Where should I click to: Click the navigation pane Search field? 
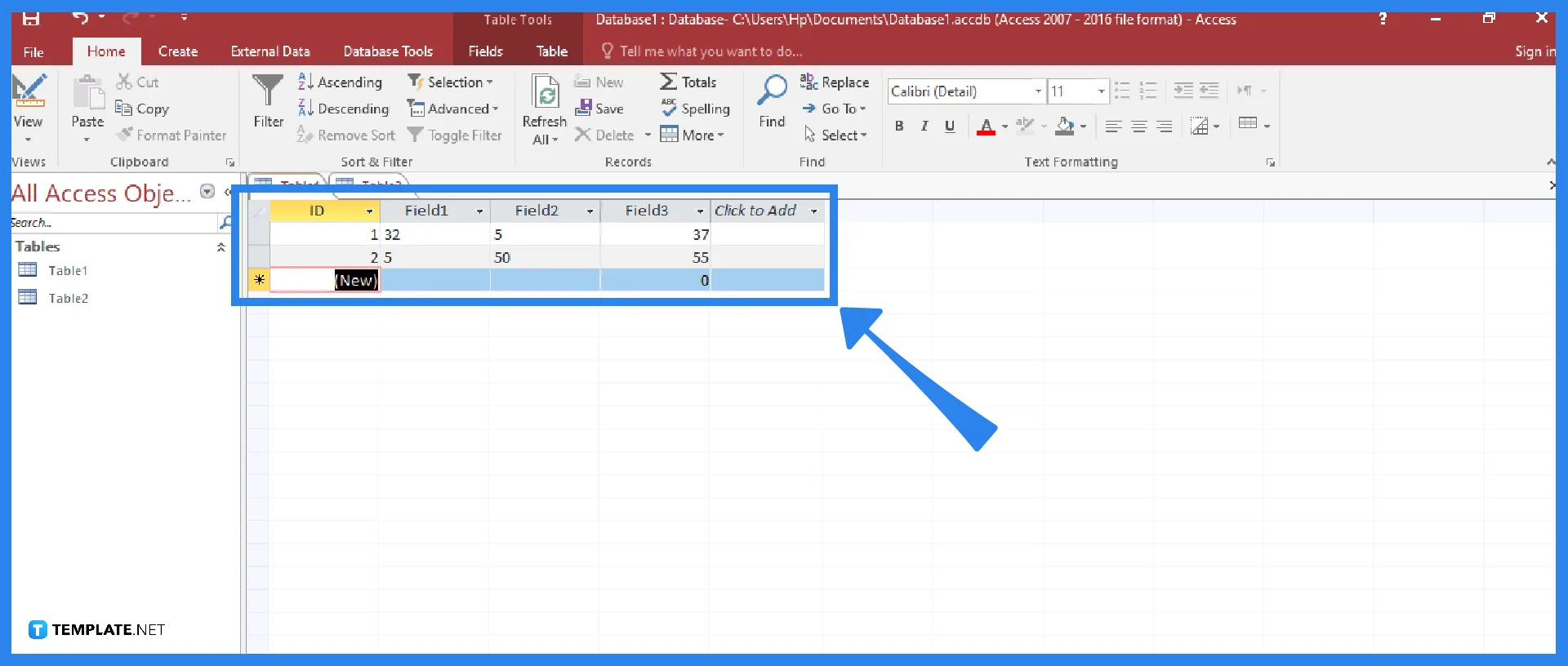click(113, 223)
